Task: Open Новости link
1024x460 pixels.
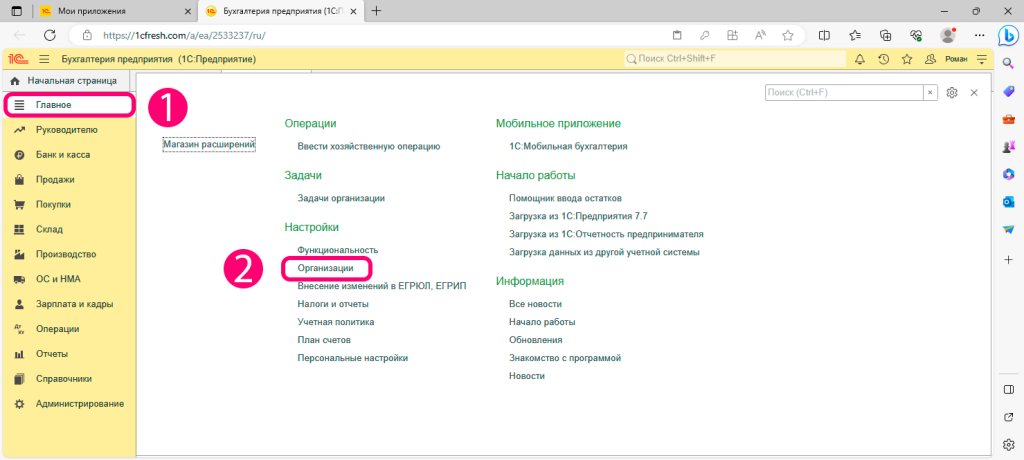Action: [527, 376]
